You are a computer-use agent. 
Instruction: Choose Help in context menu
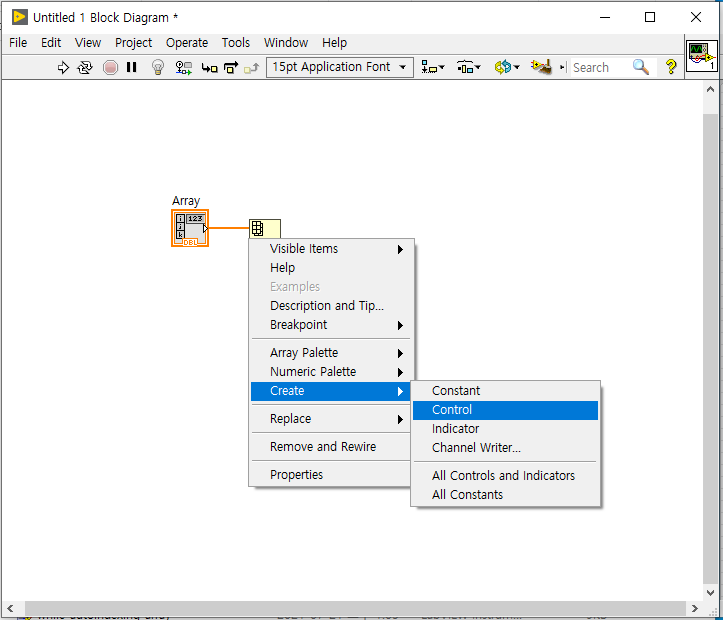coord(331,268)
